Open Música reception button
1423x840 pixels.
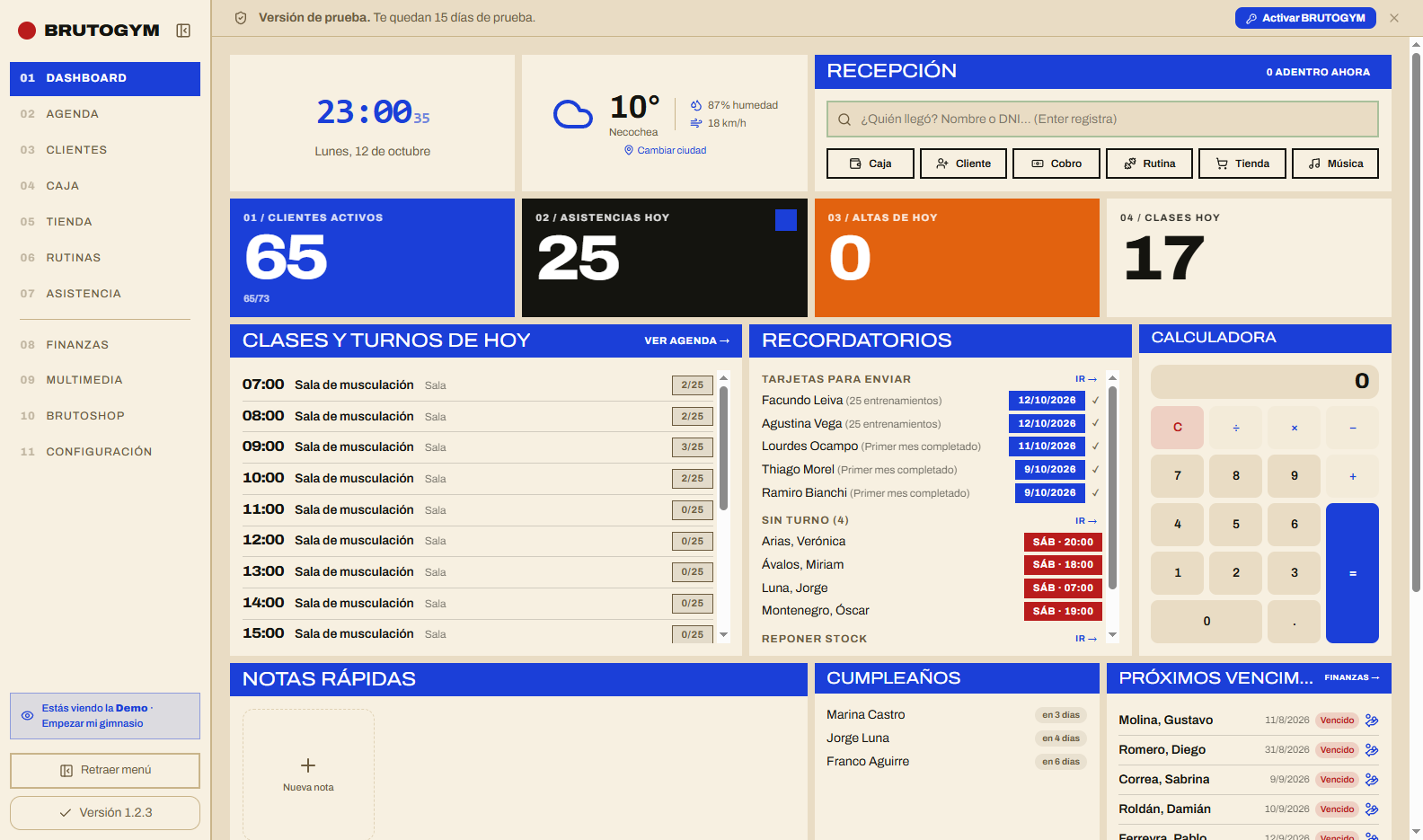[1335, 164]
